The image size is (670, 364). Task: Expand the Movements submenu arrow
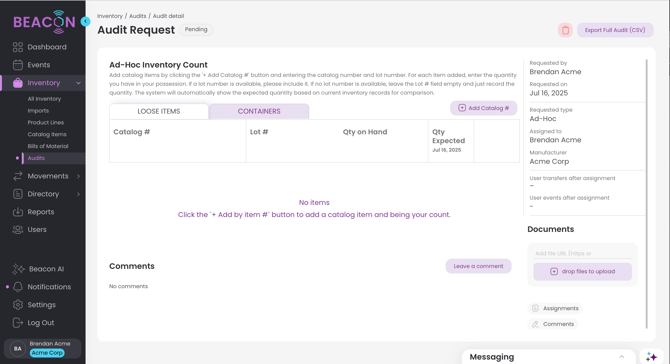(78, 176)
